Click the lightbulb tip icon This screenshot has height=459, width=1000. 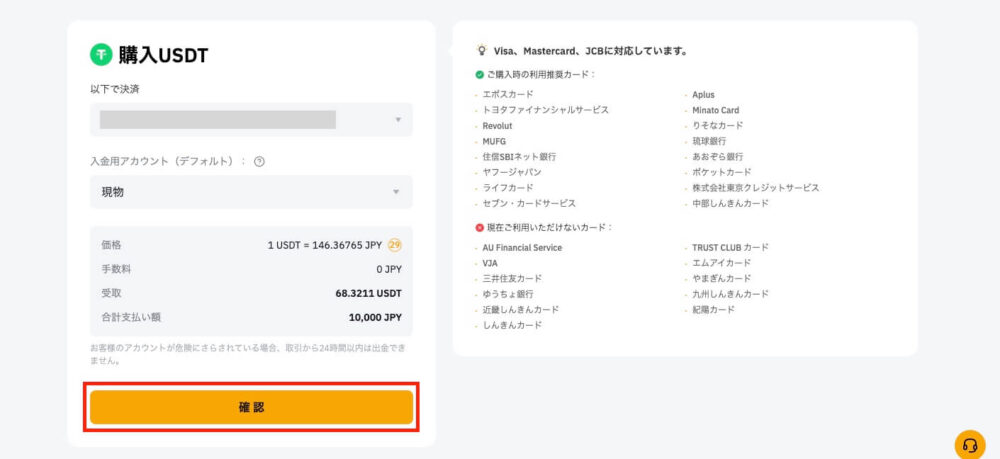point(482,50)
